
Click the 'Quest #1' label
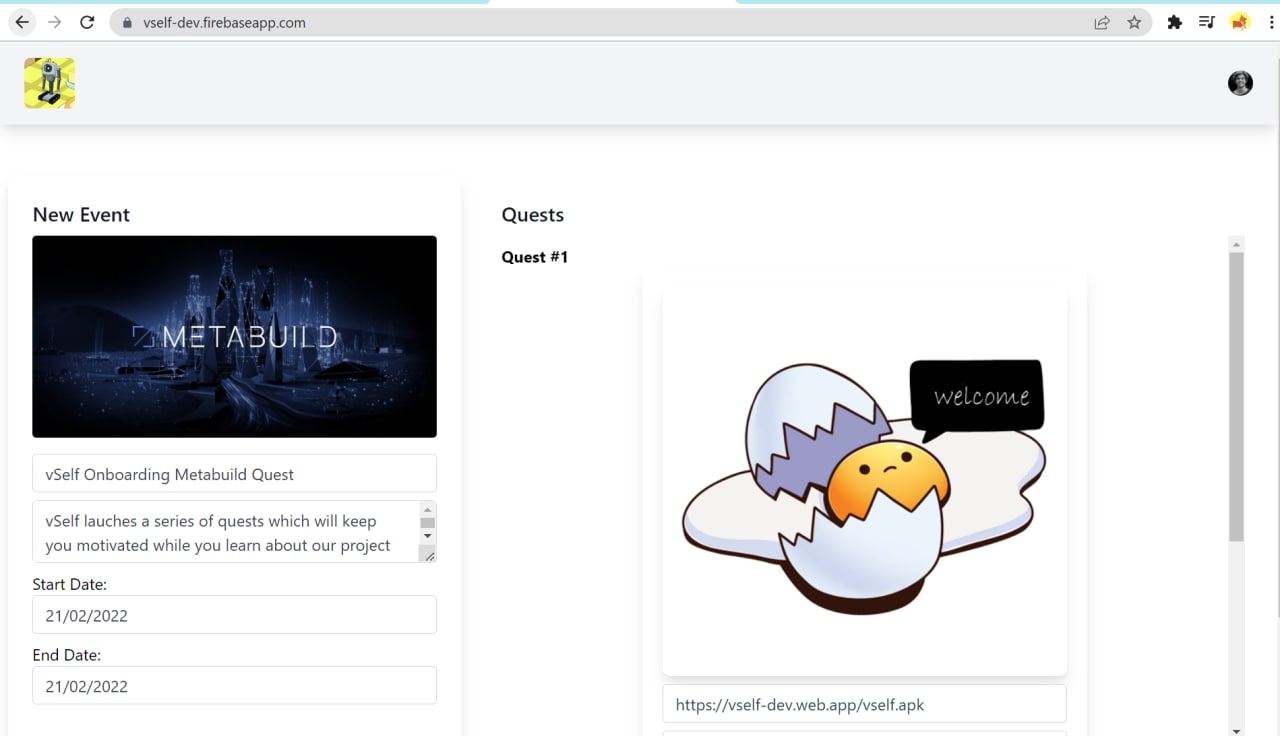coord(535,257)
